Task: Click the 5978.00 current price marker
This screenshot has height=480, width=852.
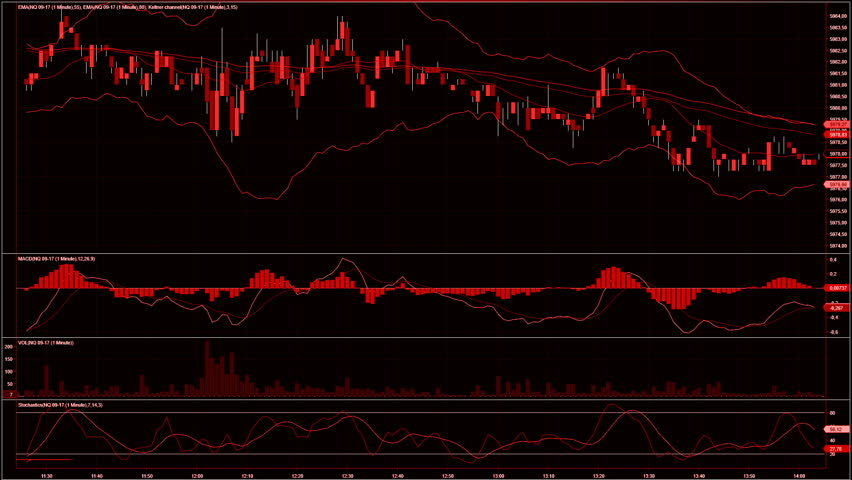Action: pyautogui.click(x=837, y=154)
